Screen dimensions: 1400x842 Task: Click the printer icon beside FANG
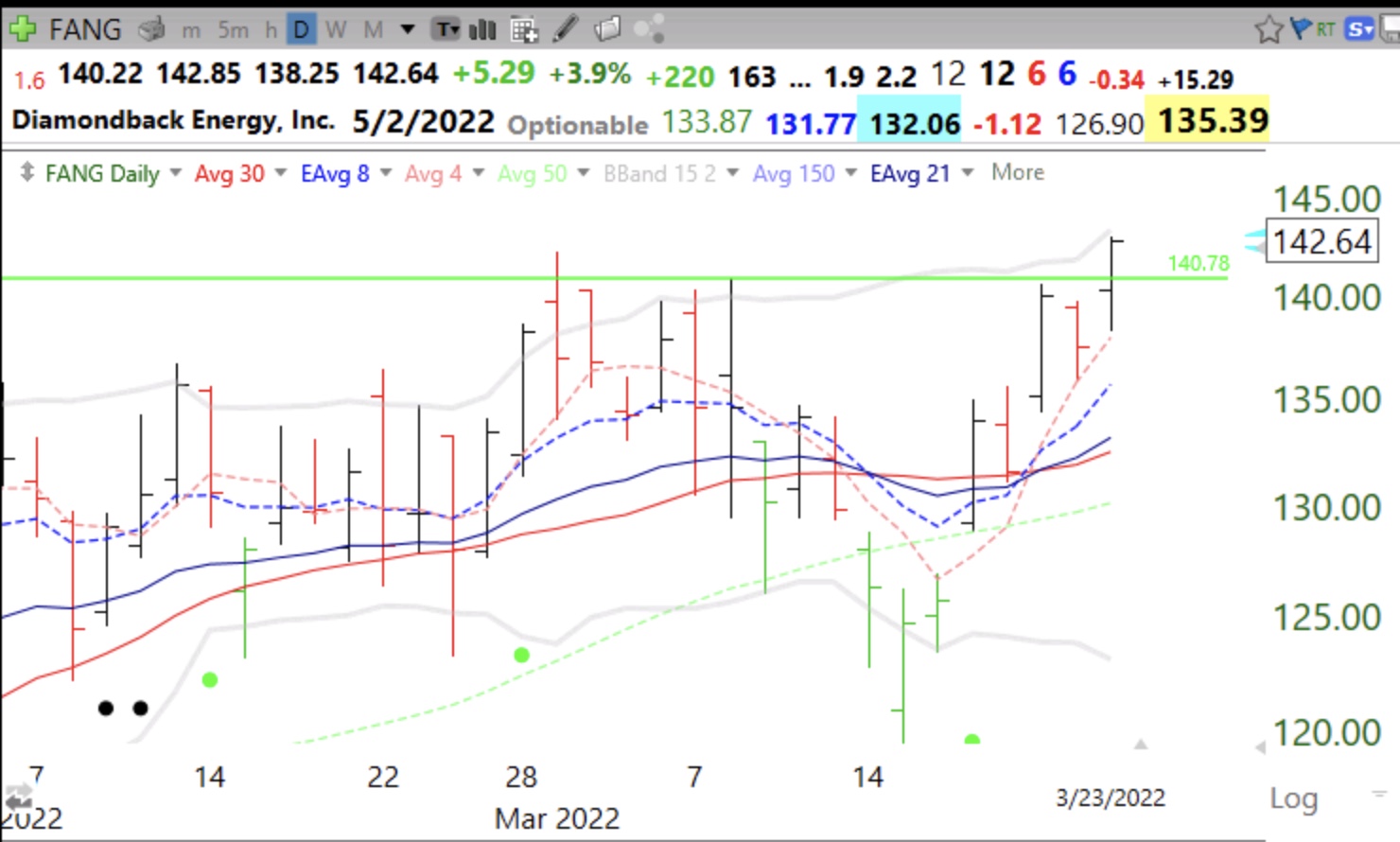(x=151, y=29)
